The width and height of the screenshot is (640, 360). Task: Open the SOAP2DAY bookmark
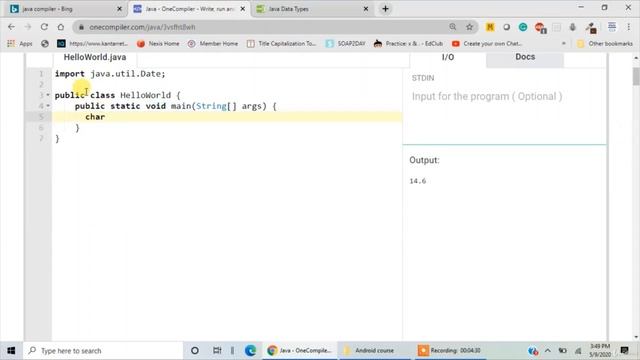[345, 44]
